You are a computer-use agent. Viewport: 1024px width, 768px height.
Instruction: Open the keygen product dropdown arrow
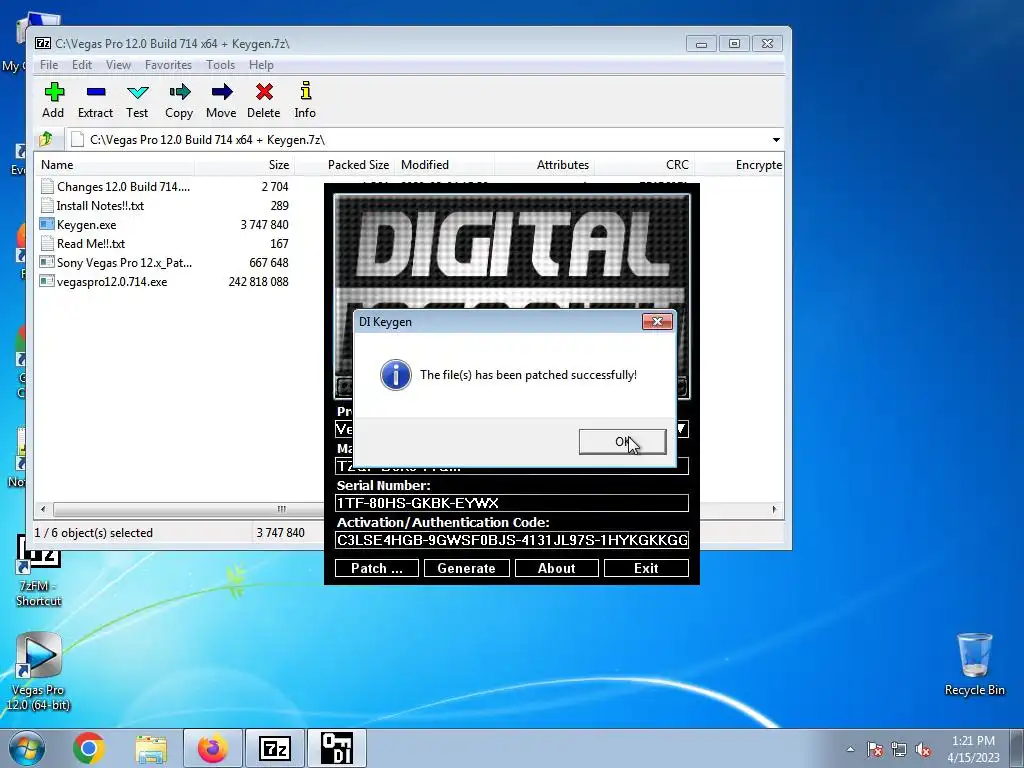(x=681, y=428)
